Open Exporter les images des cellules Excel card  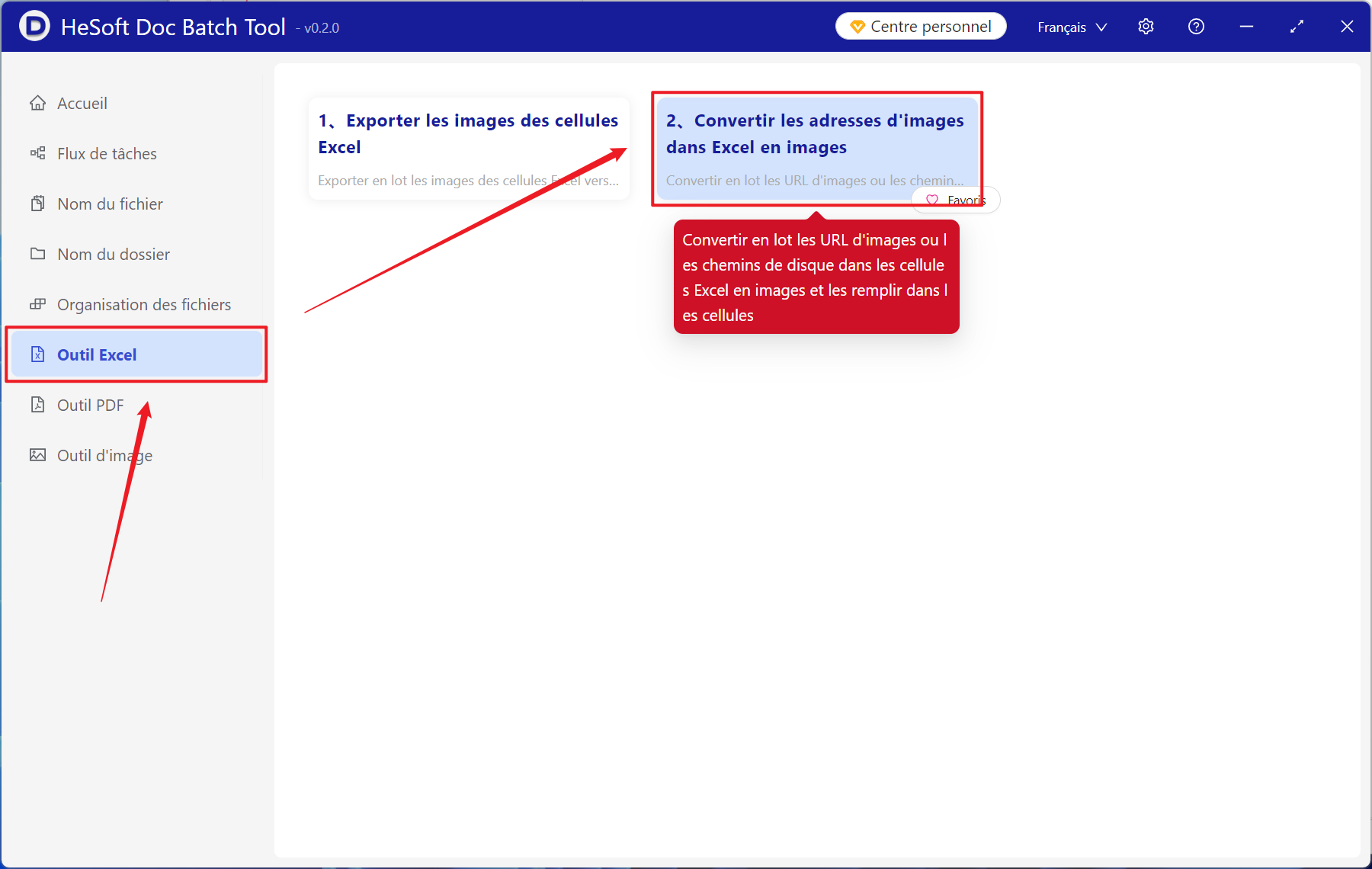[x=469, y=149]
